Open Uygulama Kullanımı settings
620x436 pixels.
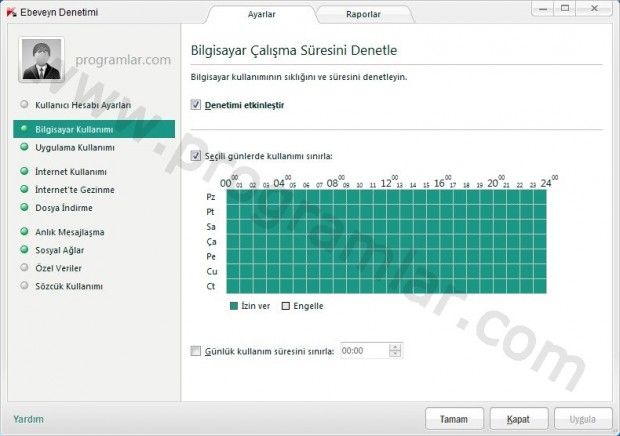pyautogui.click(x=75, y=147)
